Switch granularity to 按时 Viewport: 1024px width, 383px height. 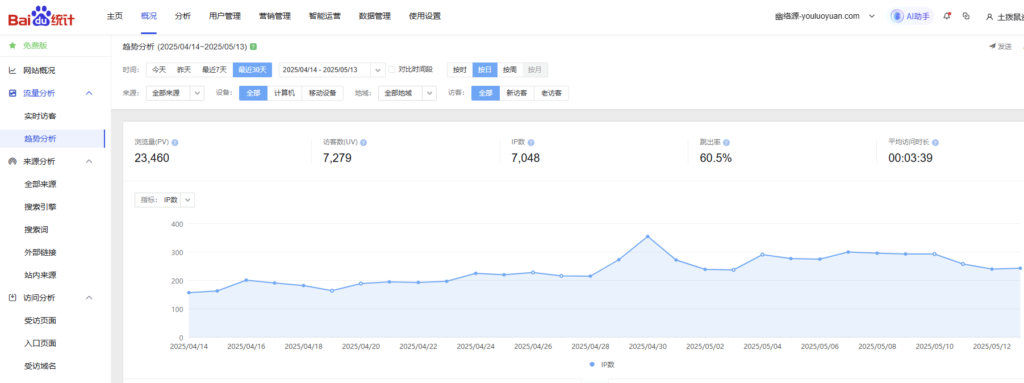(460, 70)
